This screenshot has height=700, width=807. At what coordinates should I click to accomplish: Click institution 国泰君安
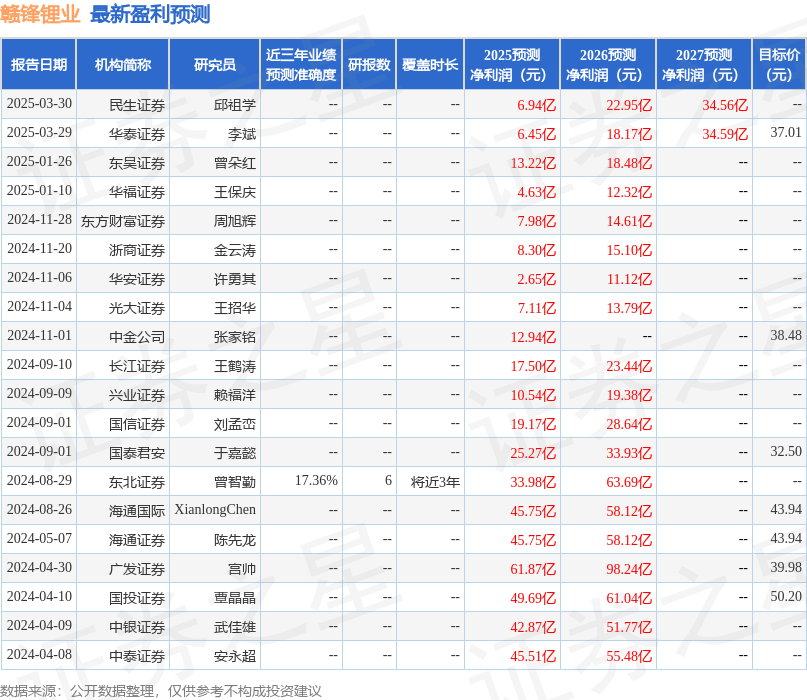tap(137, 453)
